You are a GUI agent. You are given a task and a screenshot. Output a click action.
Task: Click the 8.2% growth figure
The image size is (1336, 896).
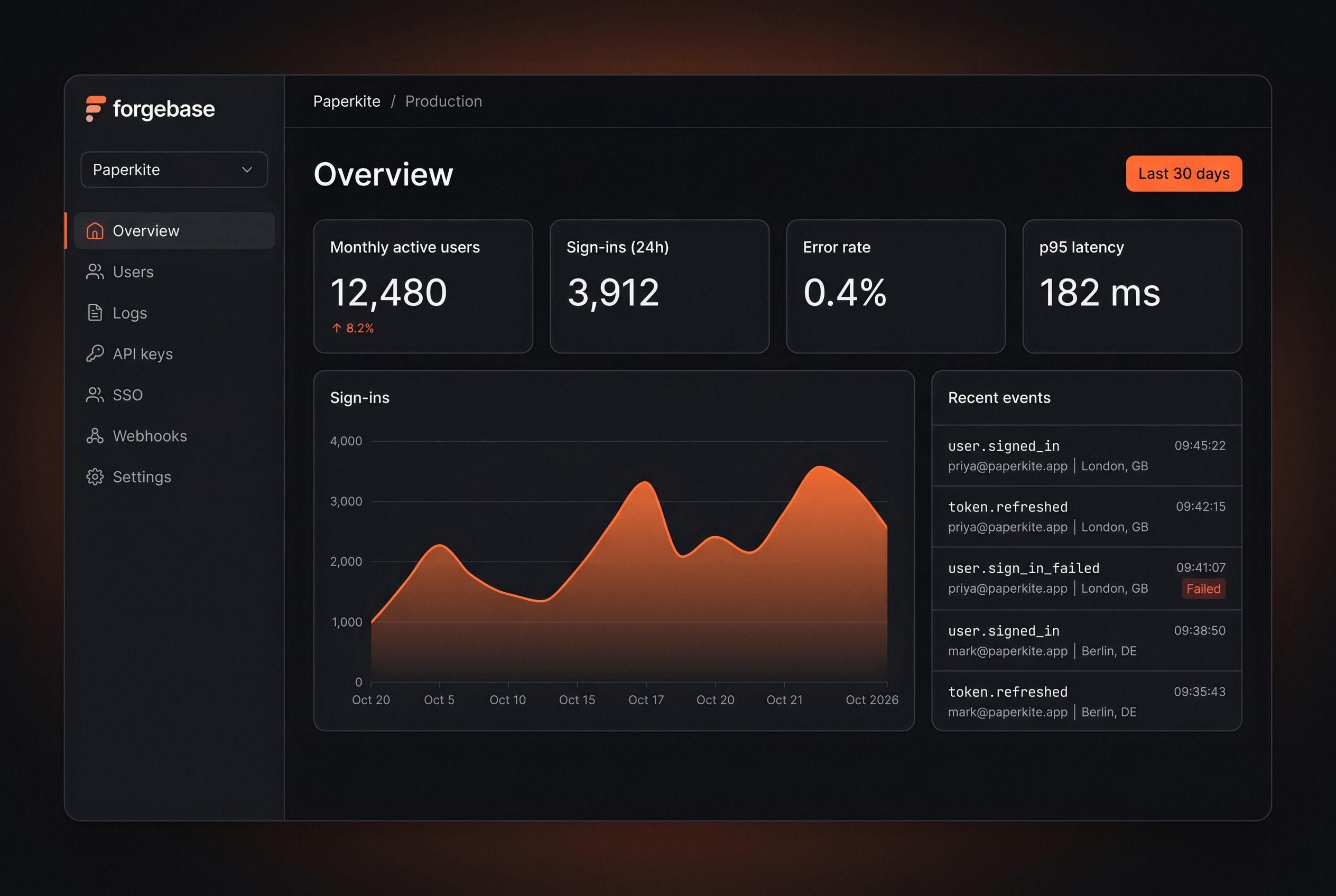click(x=359, y=328)
